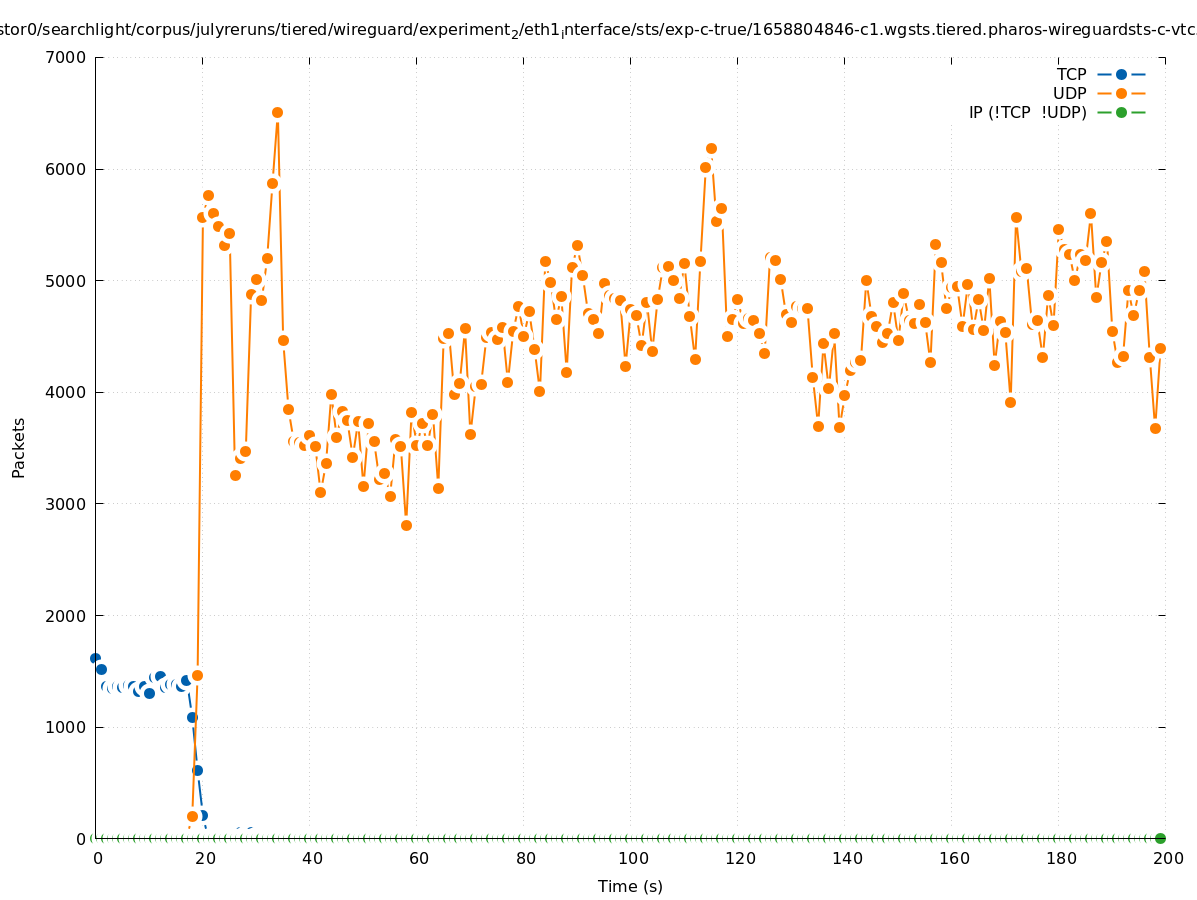Click the 0 tick label on the y-axis
This screenshot has width=1197, height=900.
pos(81,838)
